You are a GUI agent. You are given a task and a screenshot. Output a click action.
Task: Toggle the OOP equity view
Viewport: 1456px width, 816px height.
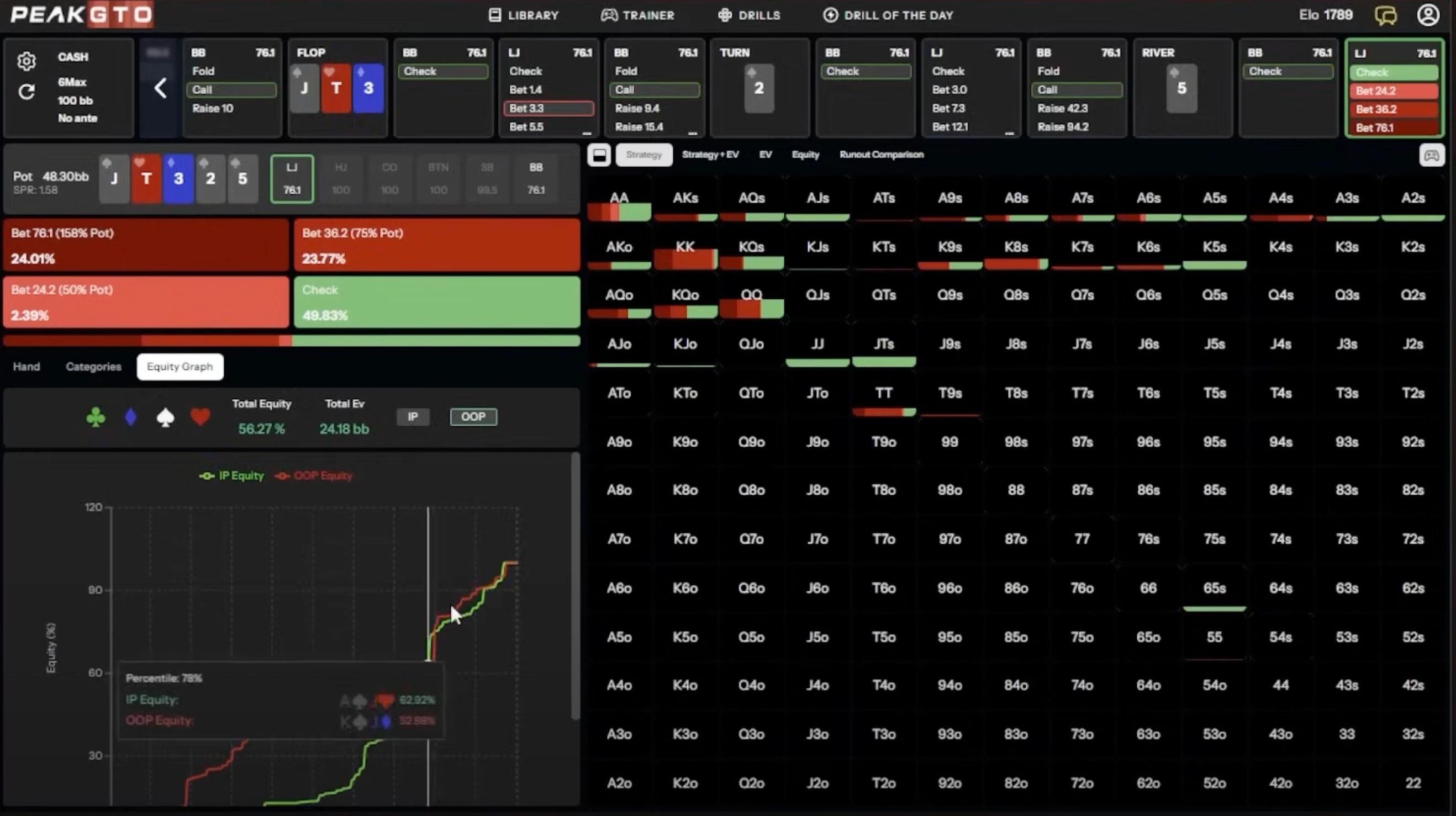tap(473, 417)
